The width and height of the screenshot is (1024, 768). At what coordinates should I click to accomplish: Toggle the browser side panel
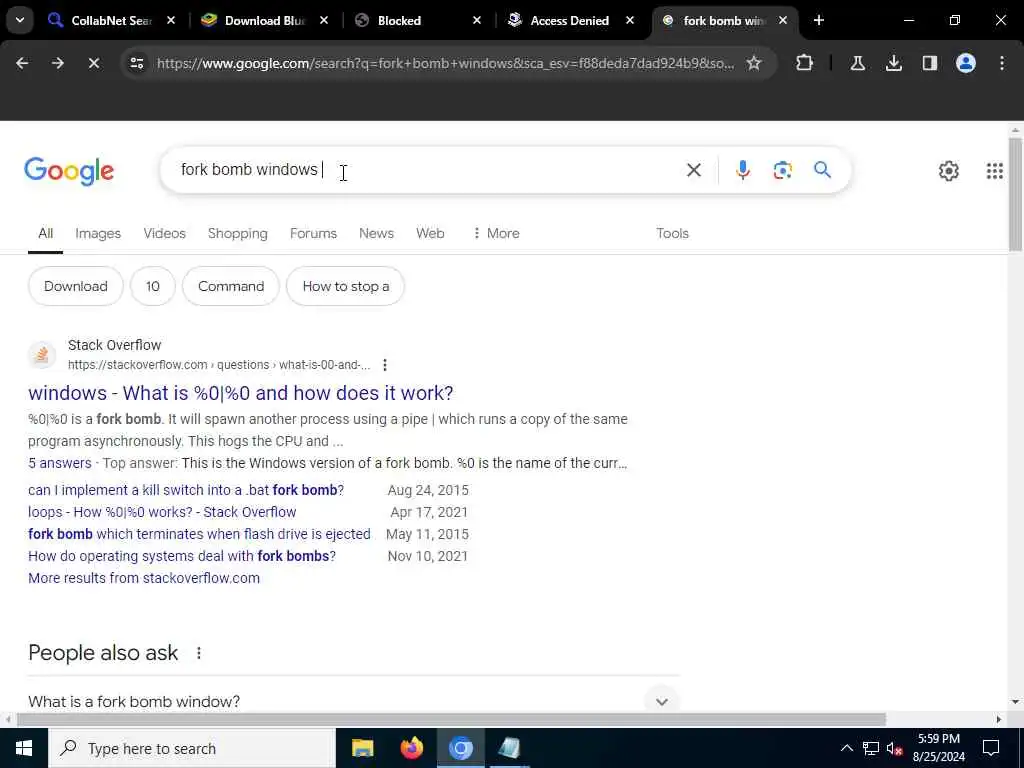[930, 63]
